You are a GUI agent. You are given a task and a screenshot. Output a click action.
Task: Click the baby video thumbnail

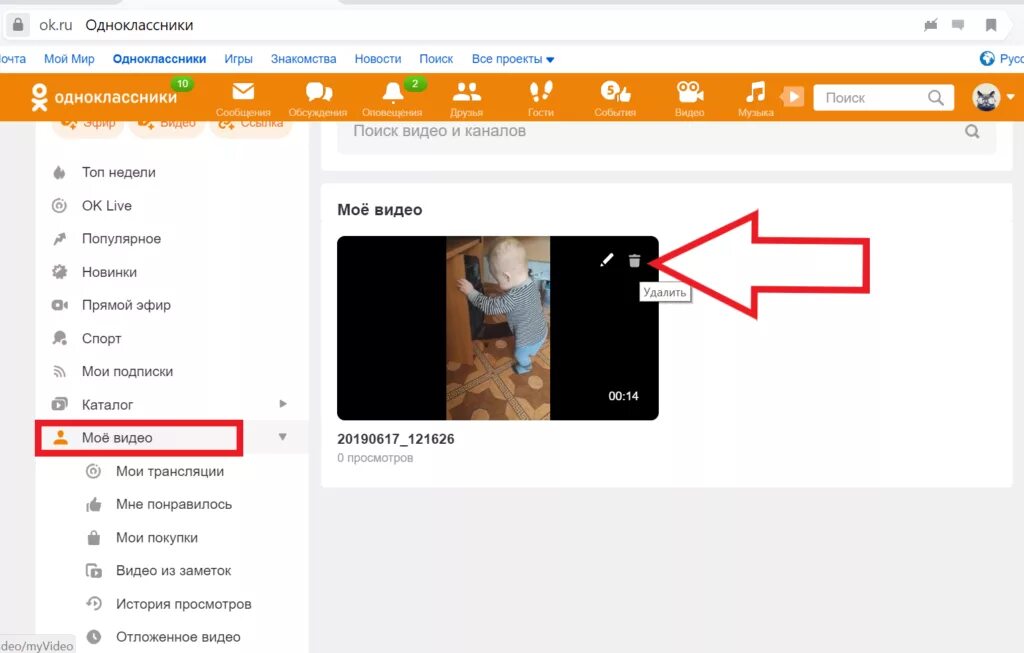(498, 328)
